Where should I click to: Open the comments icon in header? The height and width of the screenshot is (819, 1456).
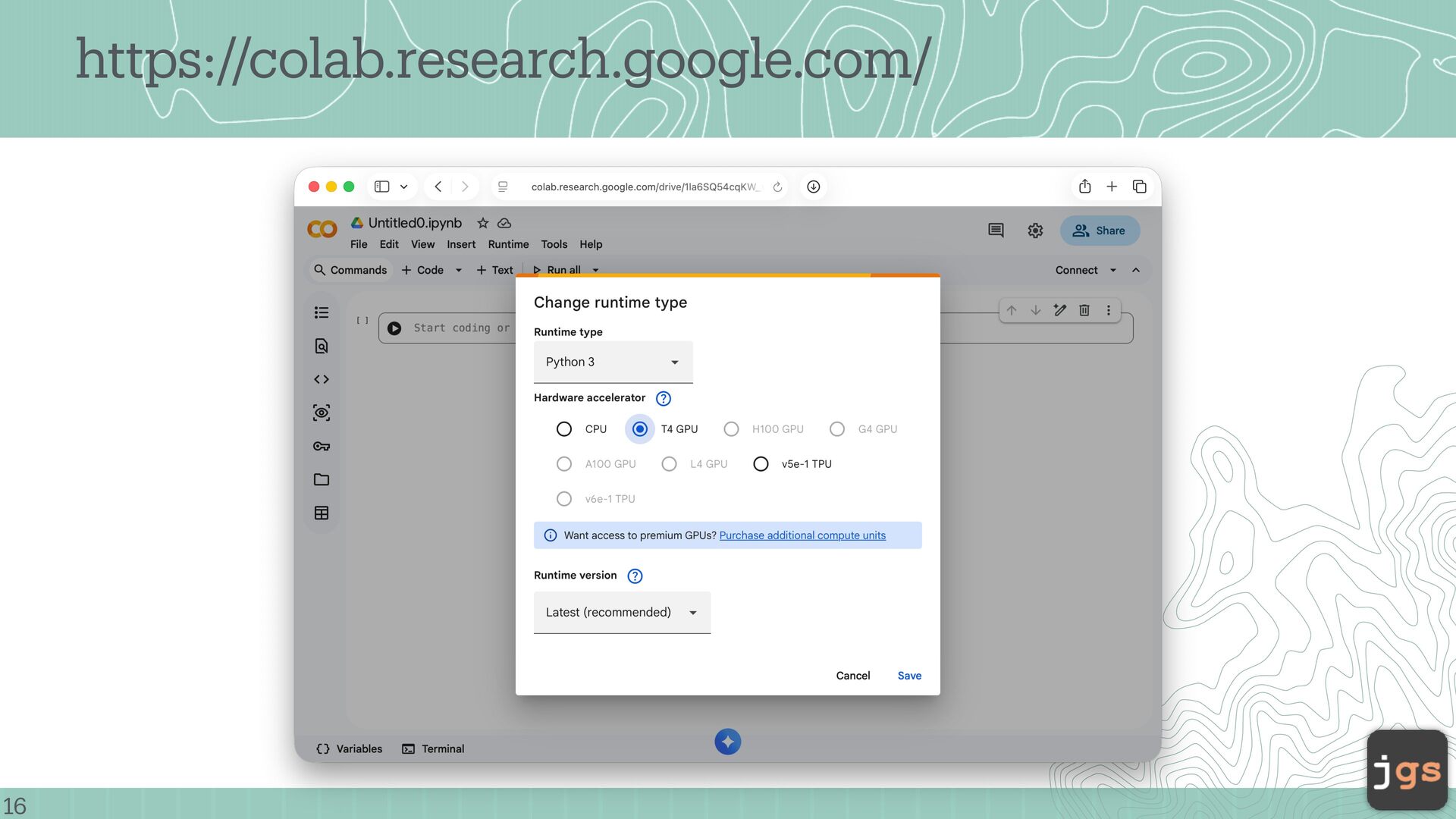coord(996,231)
